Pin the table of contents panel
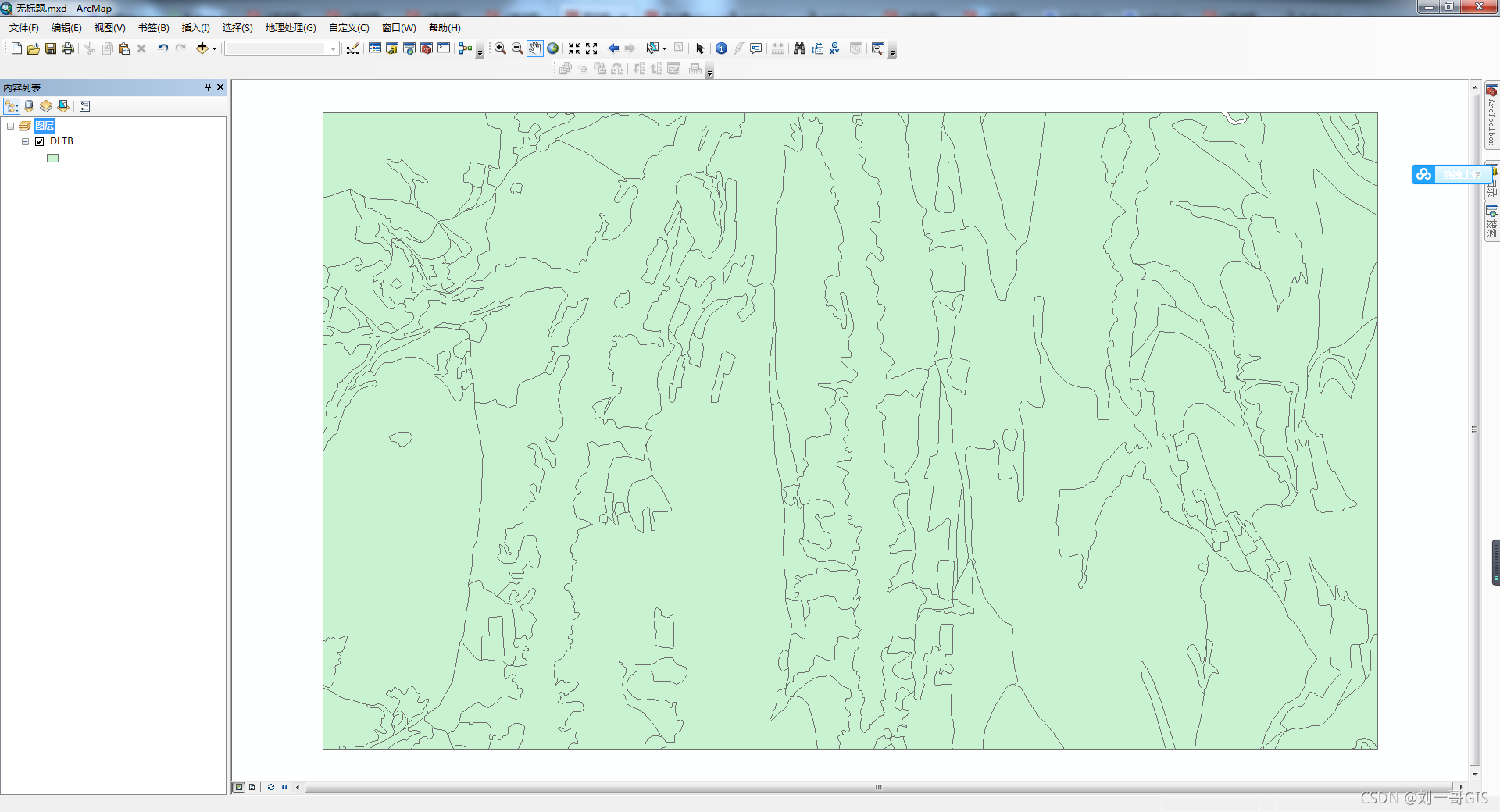 point(208,87)
